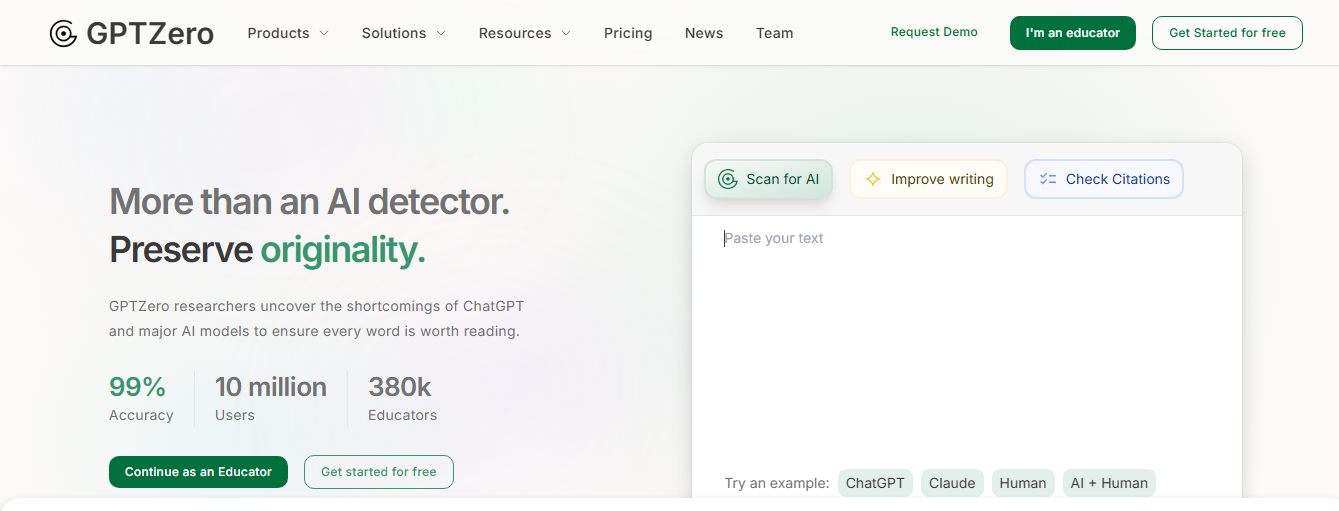Try the AI + Human example

click(x=1109, y=483)
